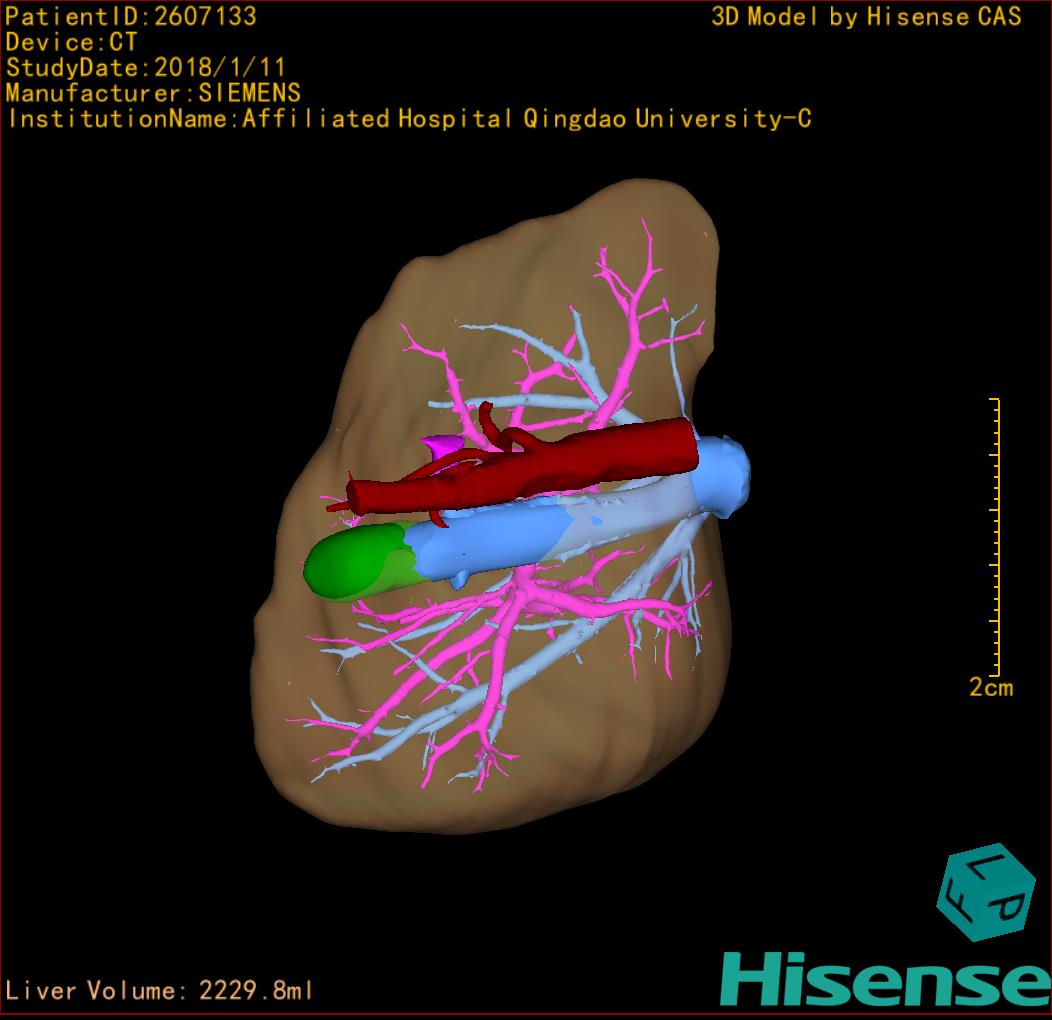Click the '2cm' scale label
The height and width of the screenshot is (1020, 1052).
tap(991, 687)
